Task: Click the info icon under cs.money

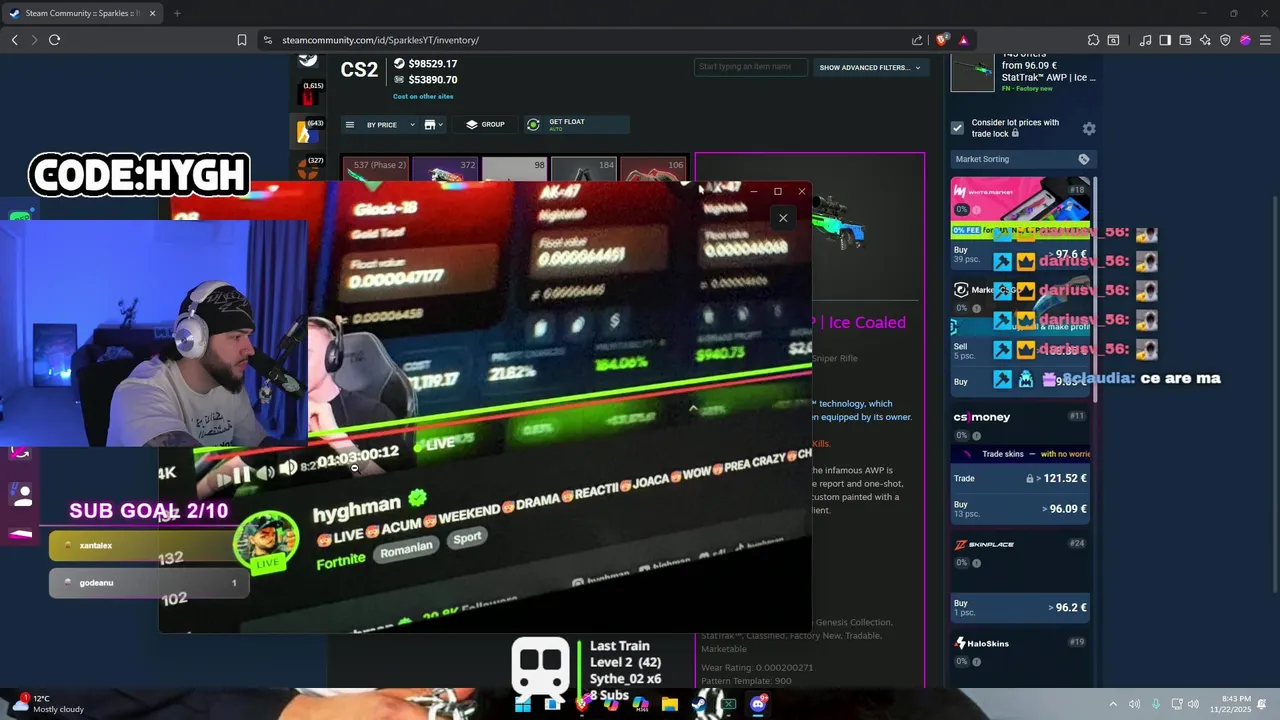Action: click(x=977, y=436)
